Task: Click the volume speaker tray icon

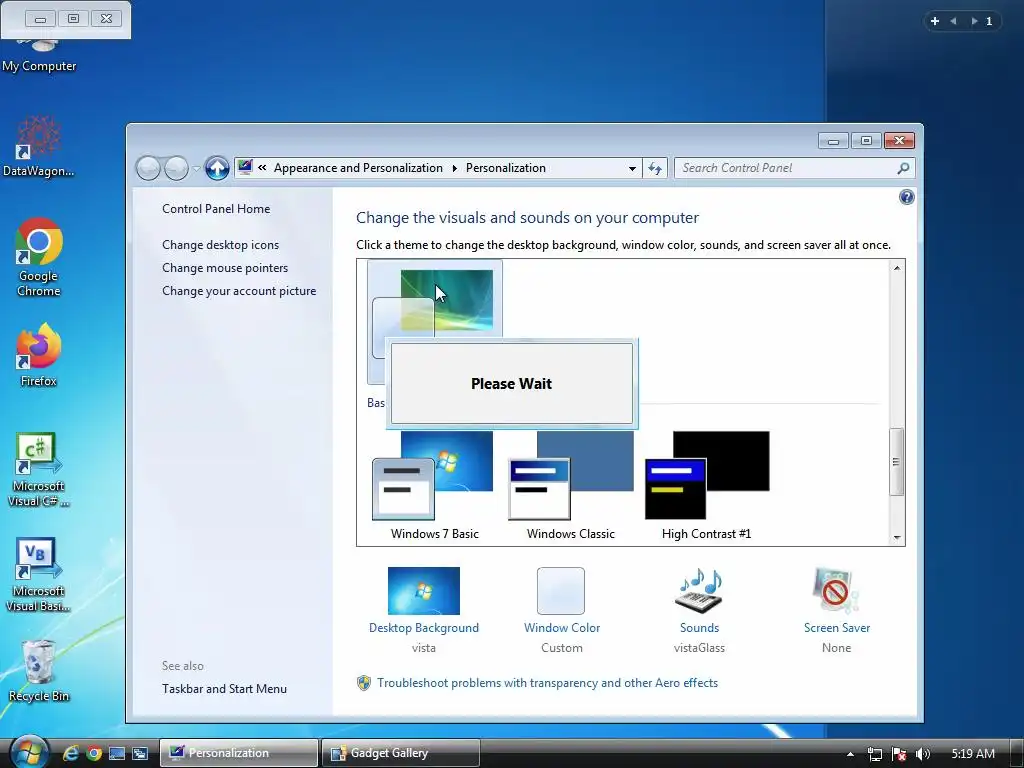Action: coord(922,754)
